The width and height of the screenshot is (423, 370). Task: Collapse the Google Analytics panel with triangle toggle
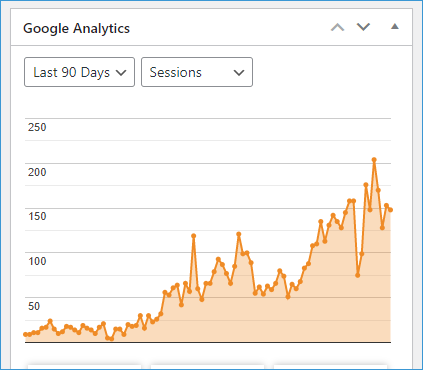[x=395, y=27]
